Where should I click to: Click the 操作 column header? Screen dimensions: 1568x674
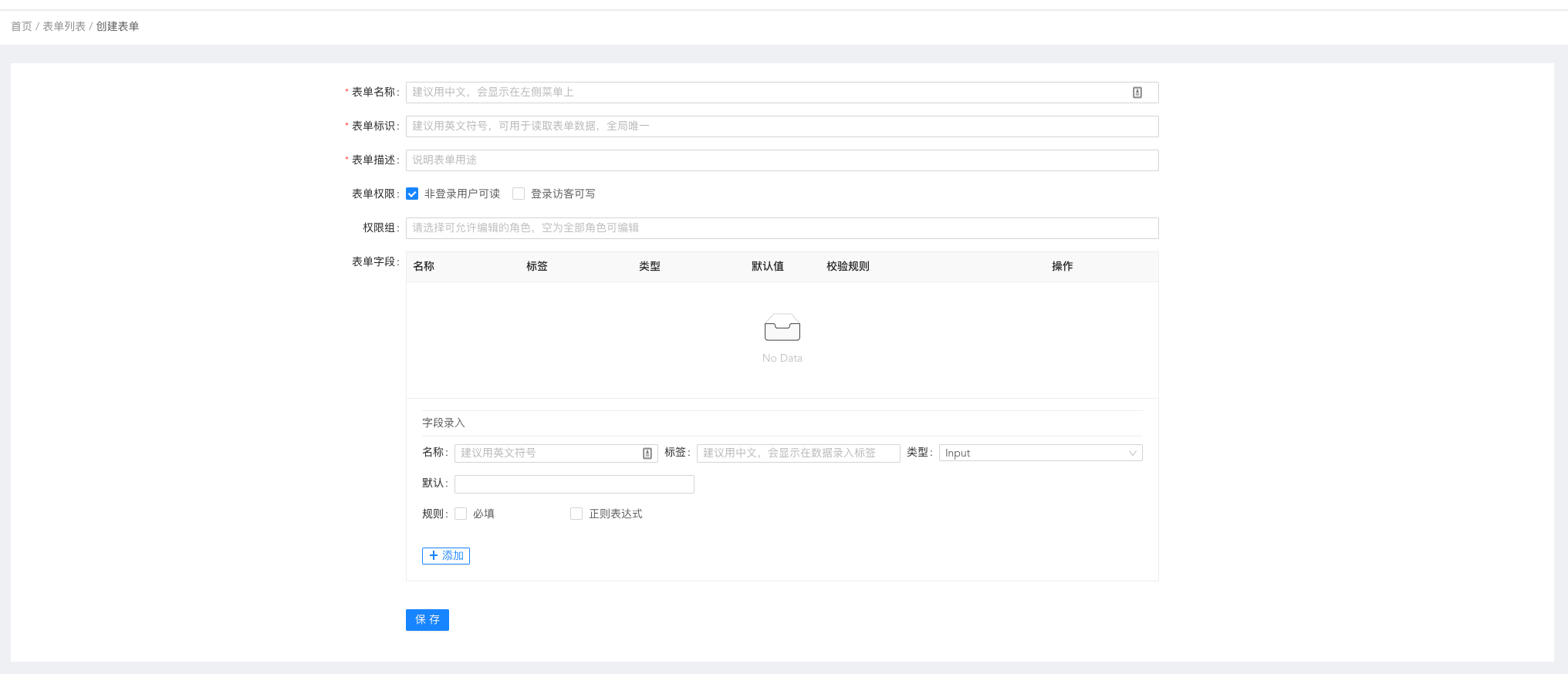point(1063,266)
